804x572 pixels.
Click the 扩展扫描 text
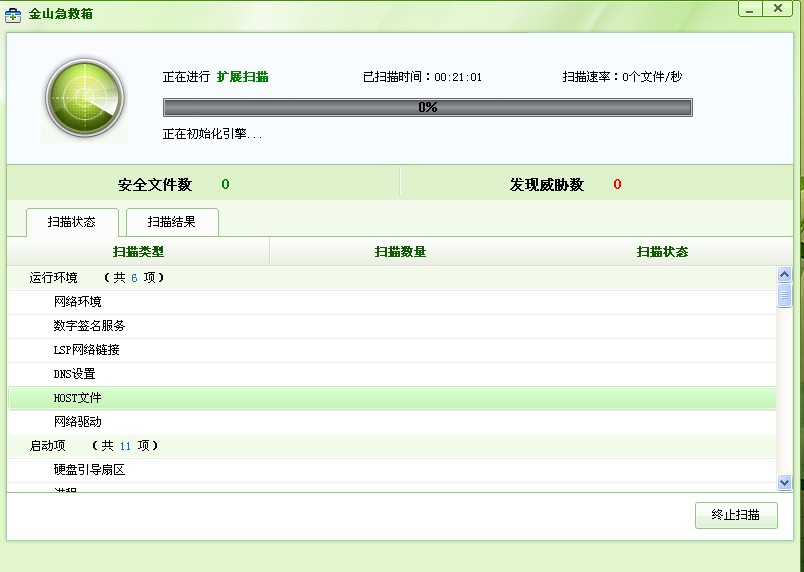[x=243, y=77]
